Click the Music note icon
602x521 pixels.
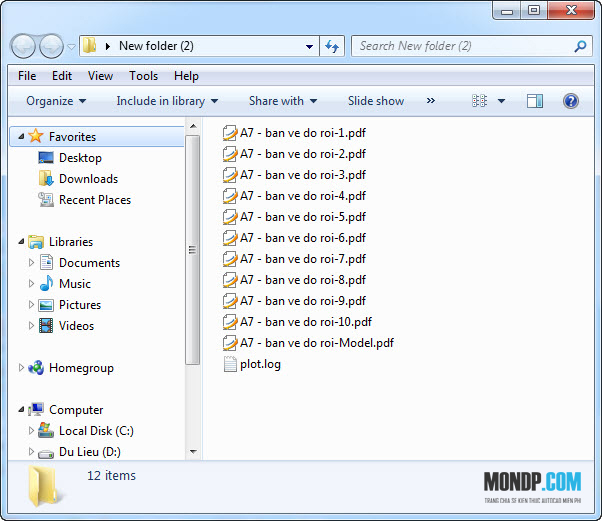pos(46,283)
